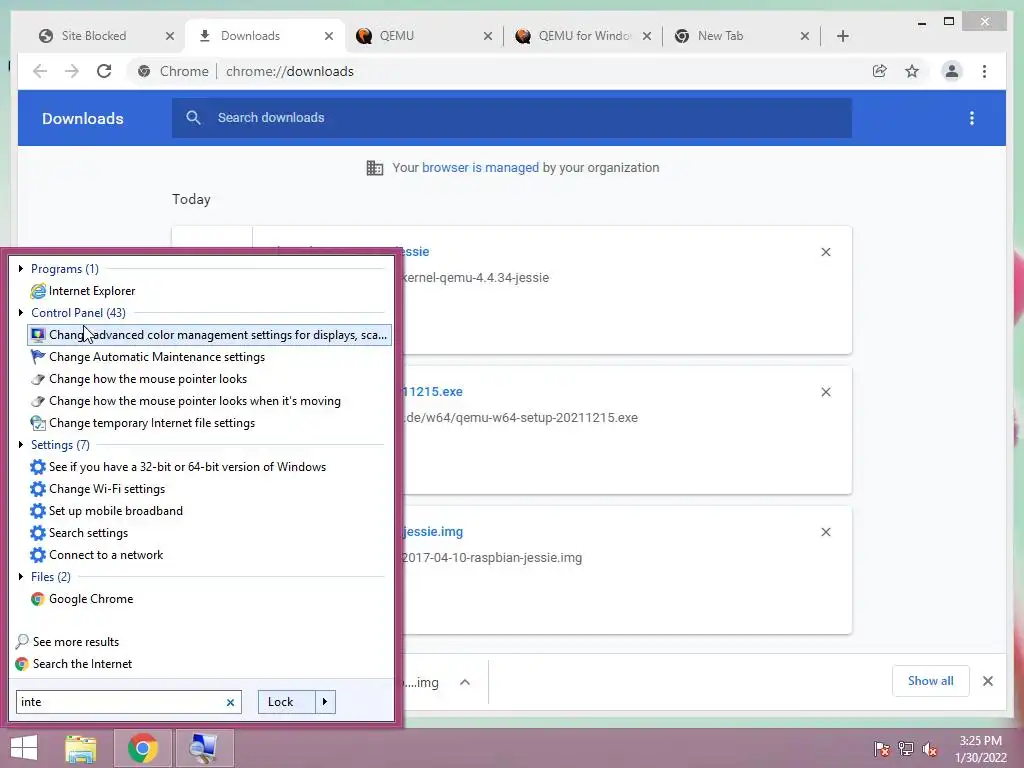Viewport: 1024px width, 768px height.
Task: Collapse the Files (2) group
Action: (21, 577)
